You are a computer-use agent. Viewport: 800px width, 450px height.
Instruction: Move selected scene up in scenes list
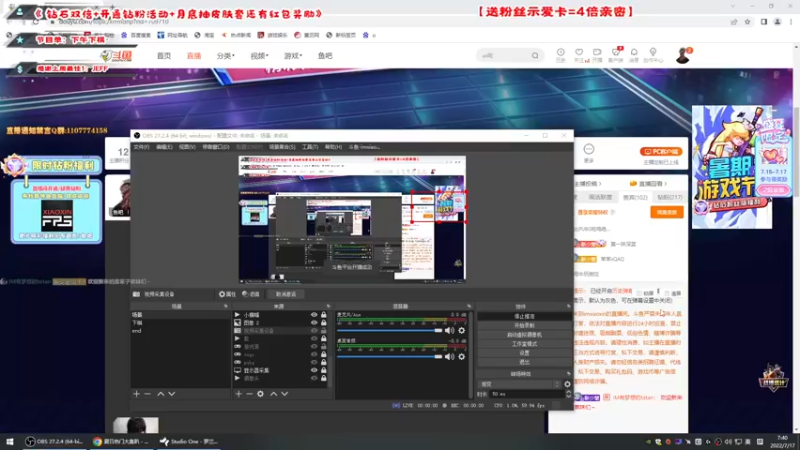[x=161, y=394]
